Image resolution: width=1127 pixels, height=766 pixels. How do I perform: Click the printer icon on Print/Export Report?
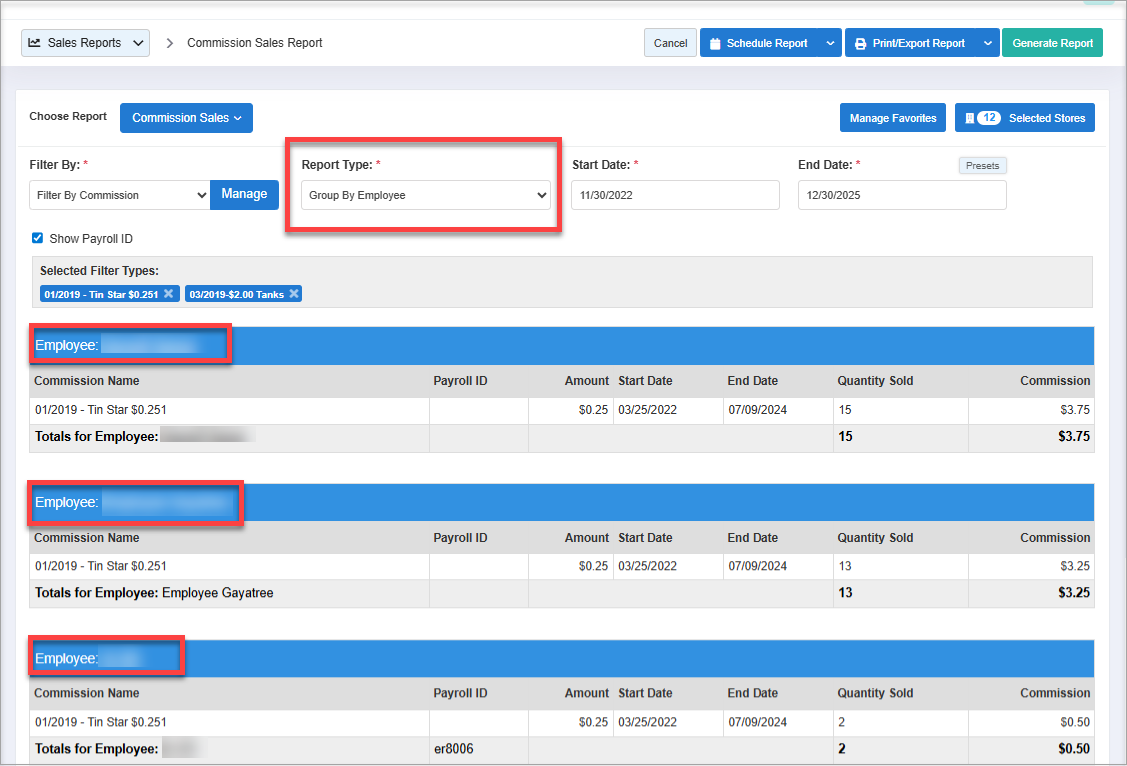[860, 44]
